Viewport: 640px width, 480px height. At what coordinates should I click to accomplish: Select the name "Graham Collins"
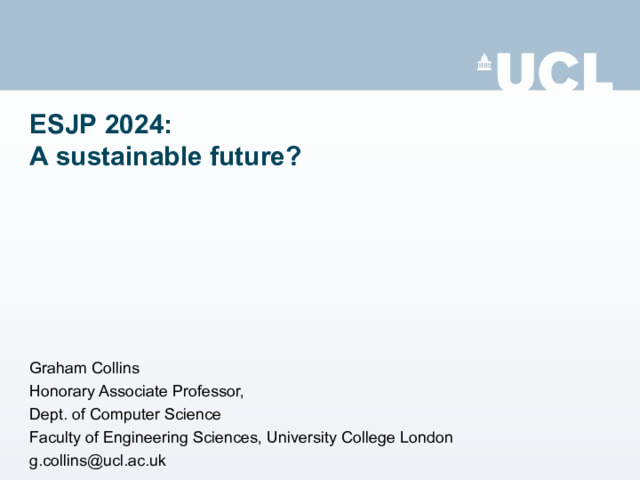(83, 368)
